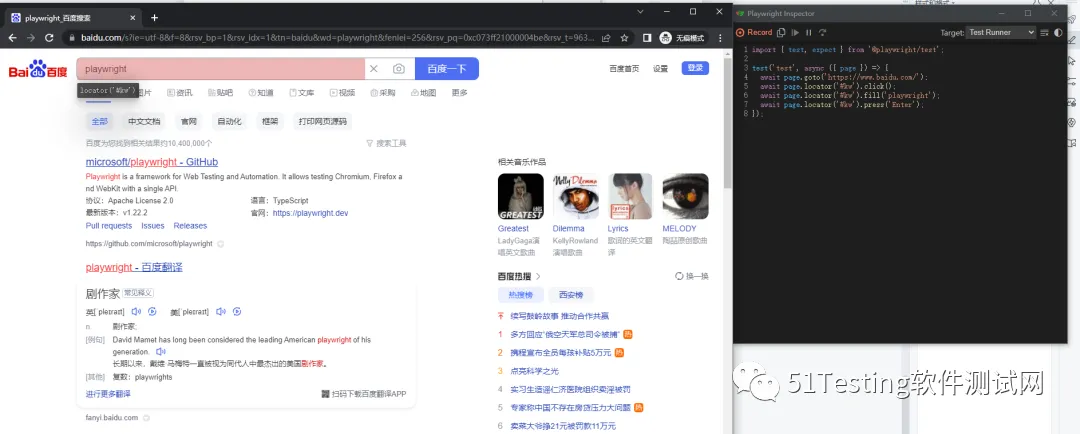Click Record in Playwright Inspector
1080x434 pixels.
click(x=754, y=32)
